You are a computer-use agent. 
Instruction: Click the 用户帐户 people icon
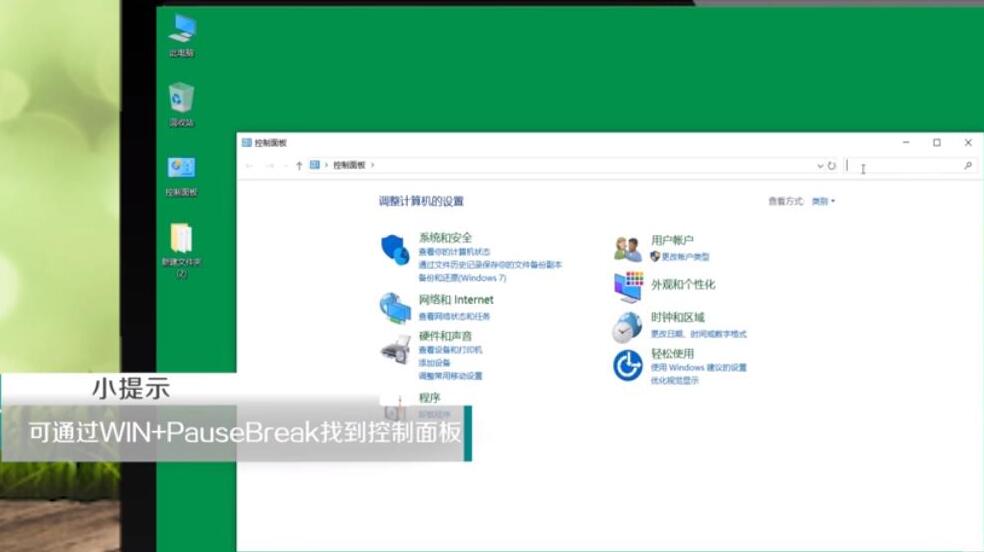coord(627,249)
